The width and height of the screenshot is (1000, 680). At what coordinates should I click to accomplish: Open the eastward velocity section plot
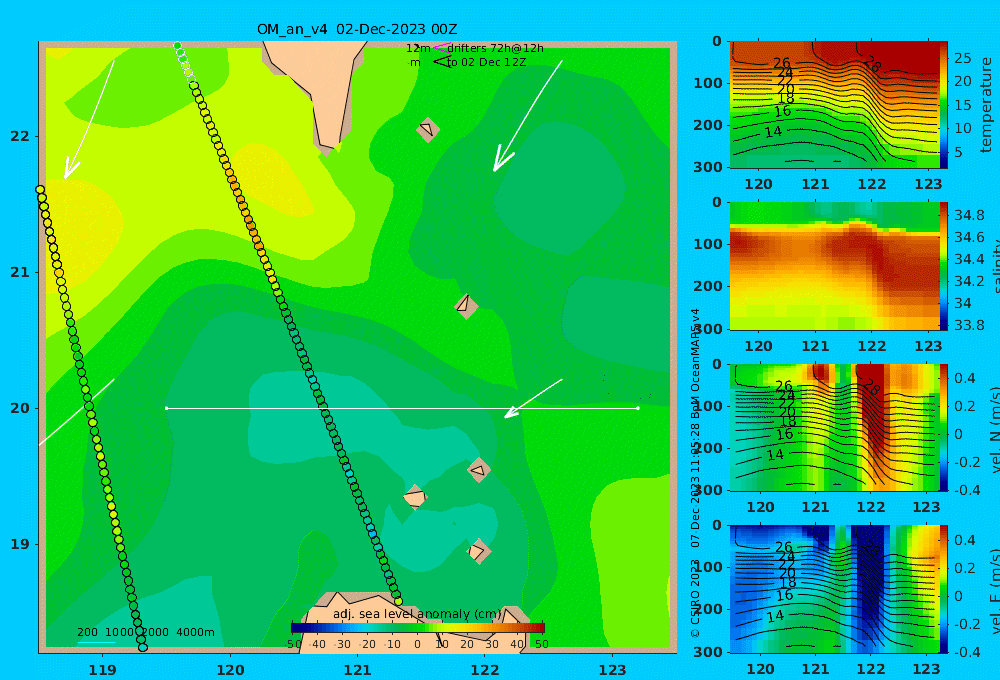pos(834,589)
